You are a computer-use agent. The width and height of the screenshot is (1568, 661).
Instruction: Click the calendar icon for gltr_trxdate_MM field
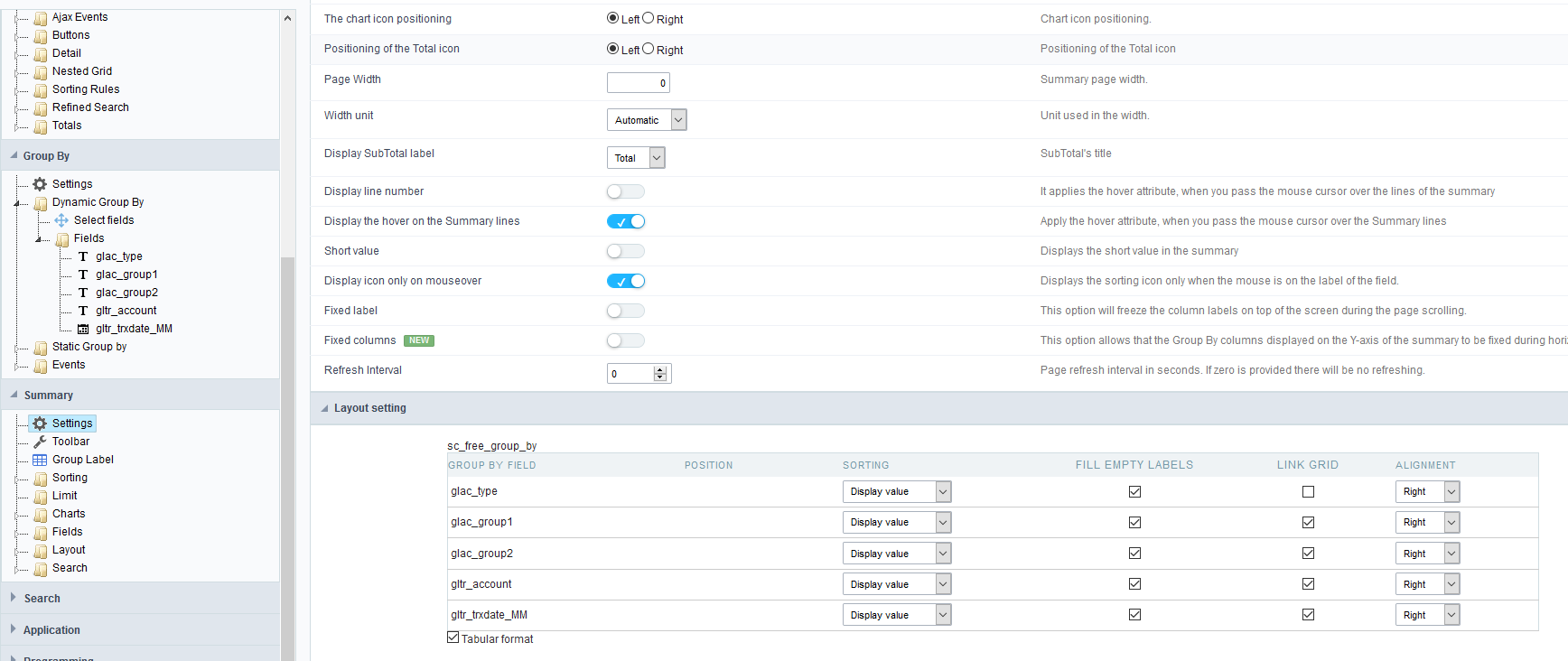[83, 329]
